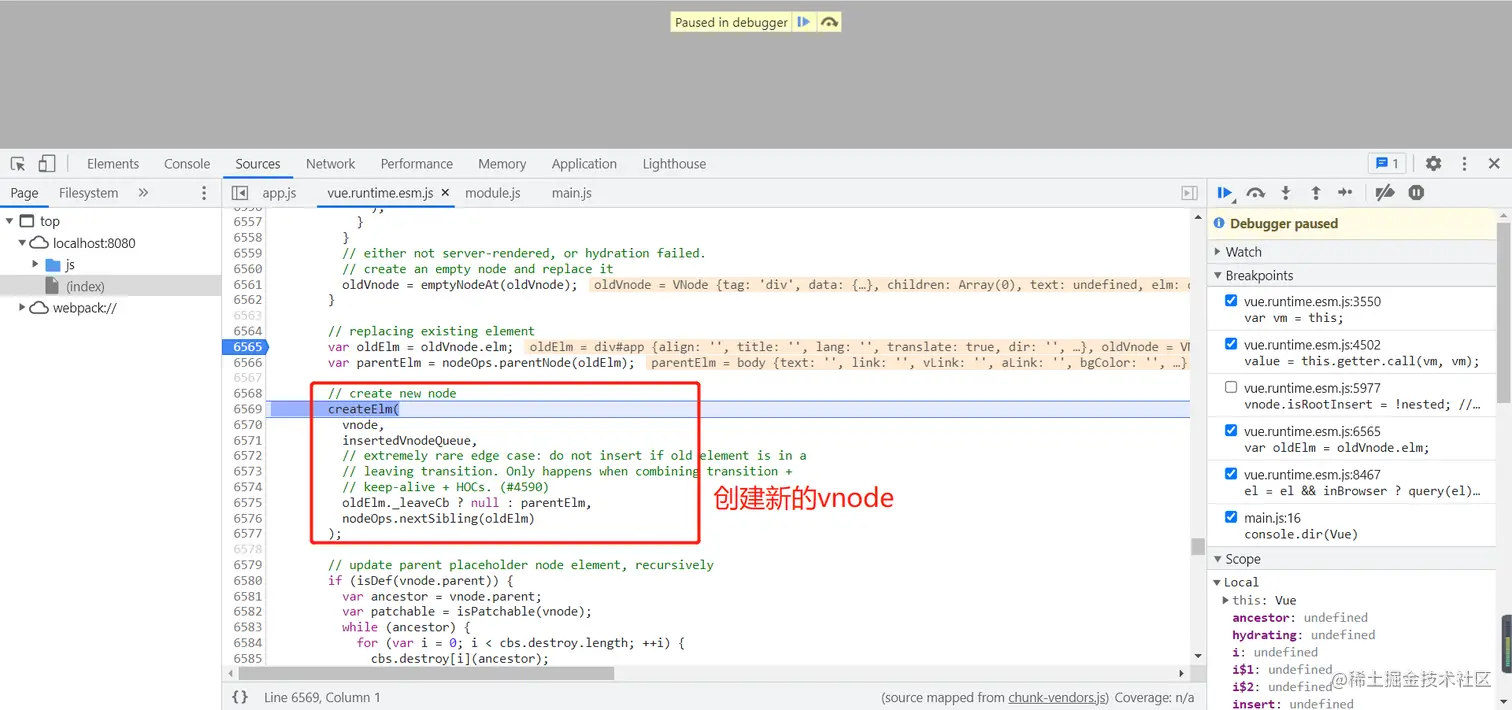Viewport: 1512px width, 710px height.
Task: Switch to the main.js file tab
Action: coord(572,193)
